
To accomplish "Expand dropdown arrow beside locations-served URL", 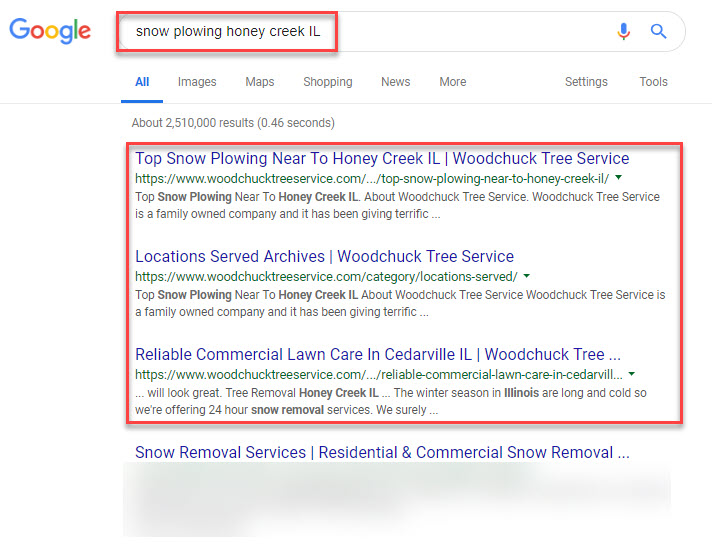I will 527,276.
